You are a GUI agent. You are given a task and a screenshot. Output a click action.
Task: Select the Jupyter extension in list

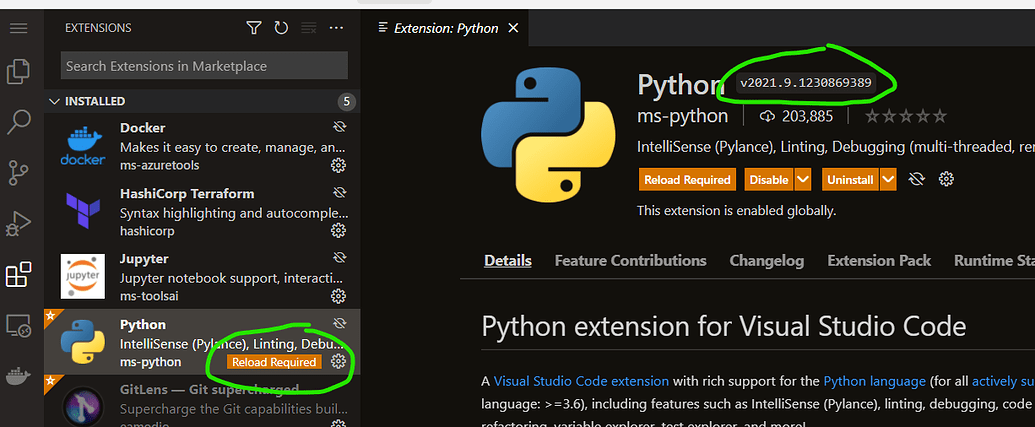click(x=202, y=277)
